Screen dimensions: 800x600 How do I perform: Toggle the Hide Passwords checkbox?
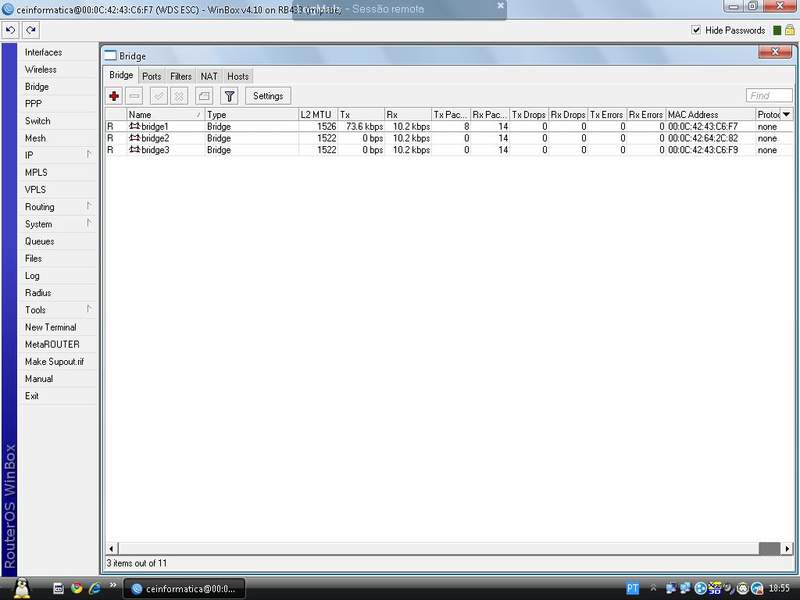click(x=696, y=30)
